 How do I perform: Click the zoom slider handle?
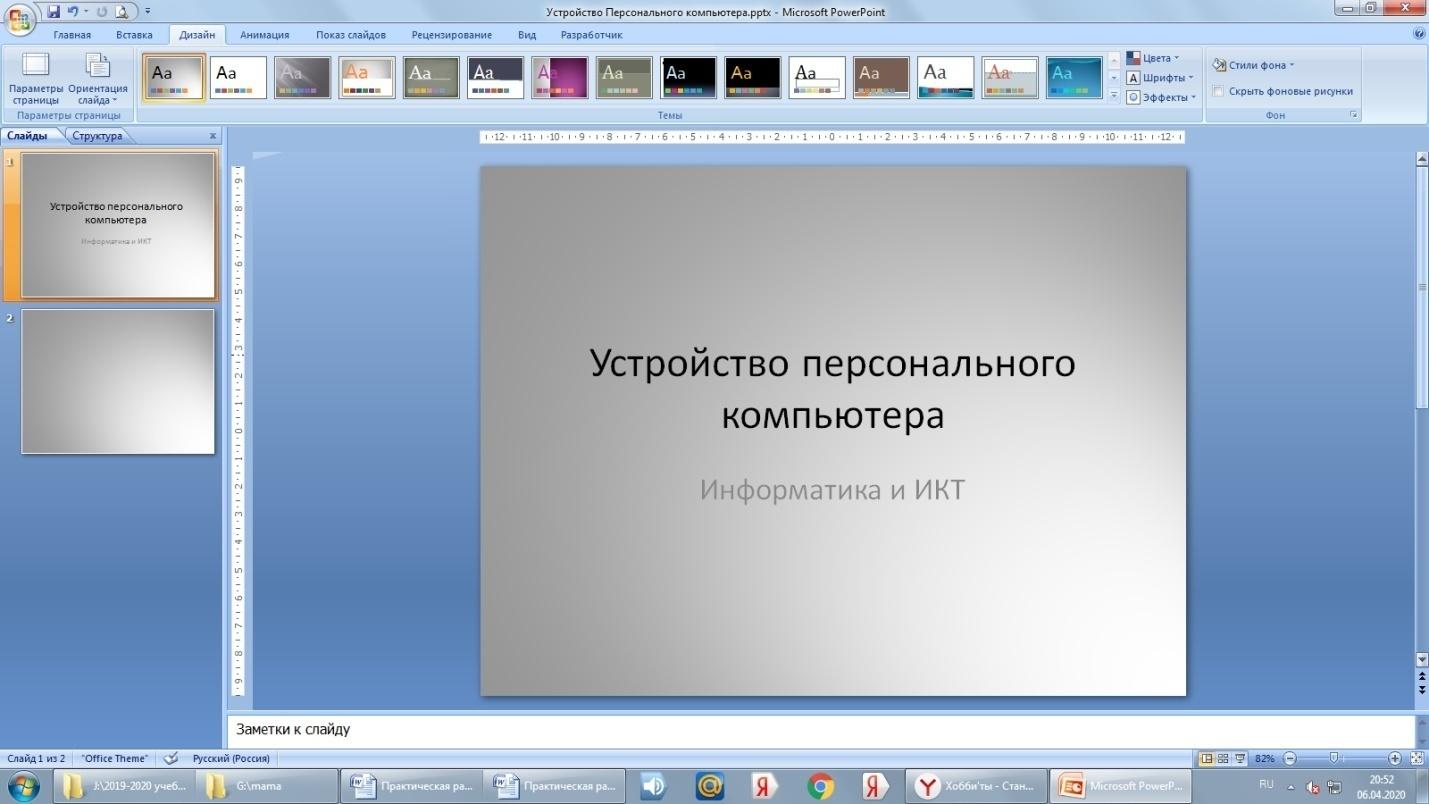click(x=1333, y=759)
